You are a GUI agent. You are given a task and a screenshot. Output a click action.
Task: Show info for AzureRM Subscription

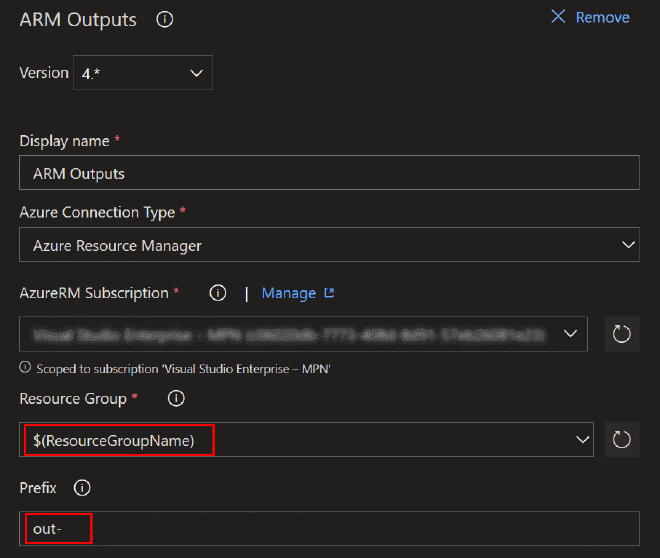click(x=217, y=293)
